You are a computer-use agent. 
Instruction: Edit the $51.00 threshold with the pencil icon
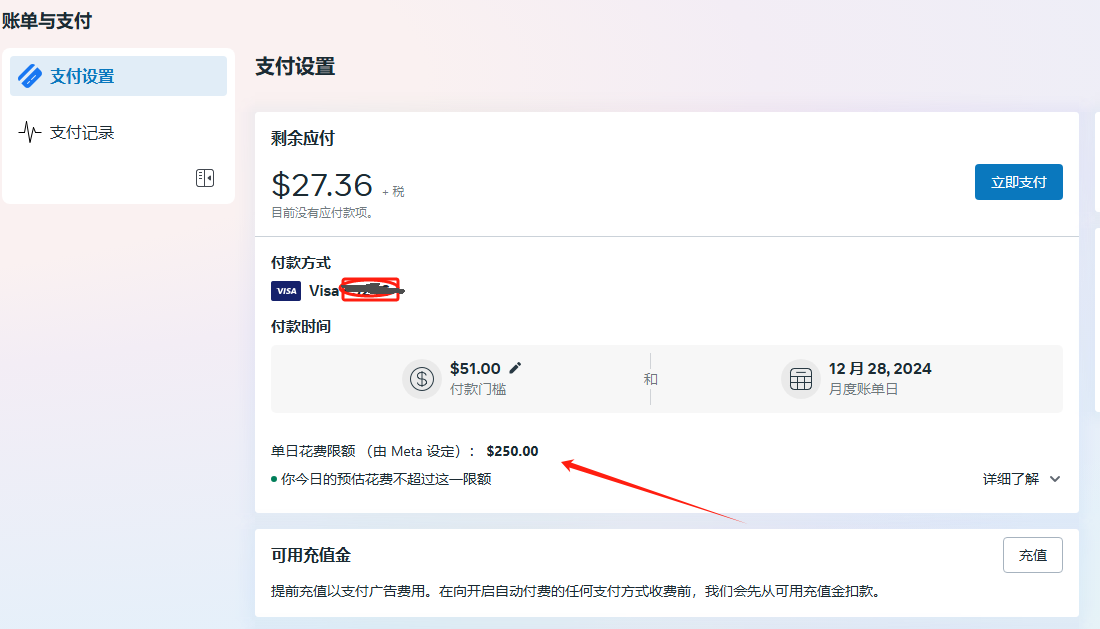(x=516, y=368)
